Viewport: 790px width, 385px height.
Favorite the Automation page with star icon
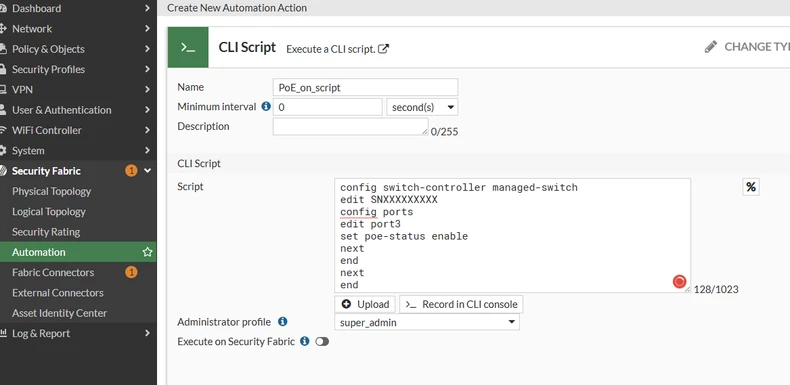pos(147,252)
